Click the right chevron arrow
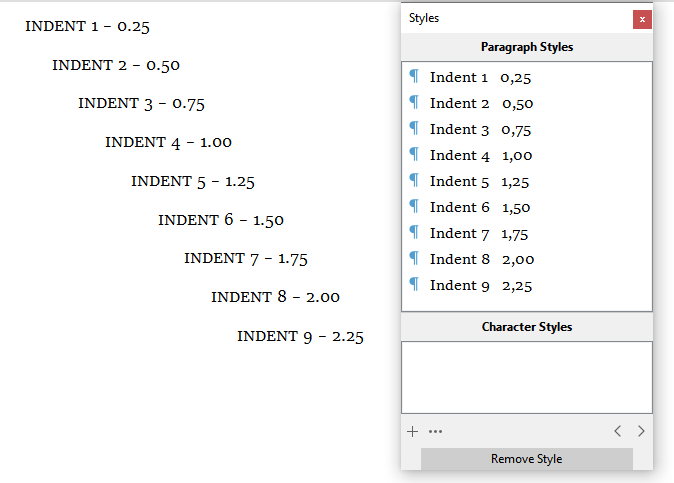The image size is (674, 483). pos(641,431)
